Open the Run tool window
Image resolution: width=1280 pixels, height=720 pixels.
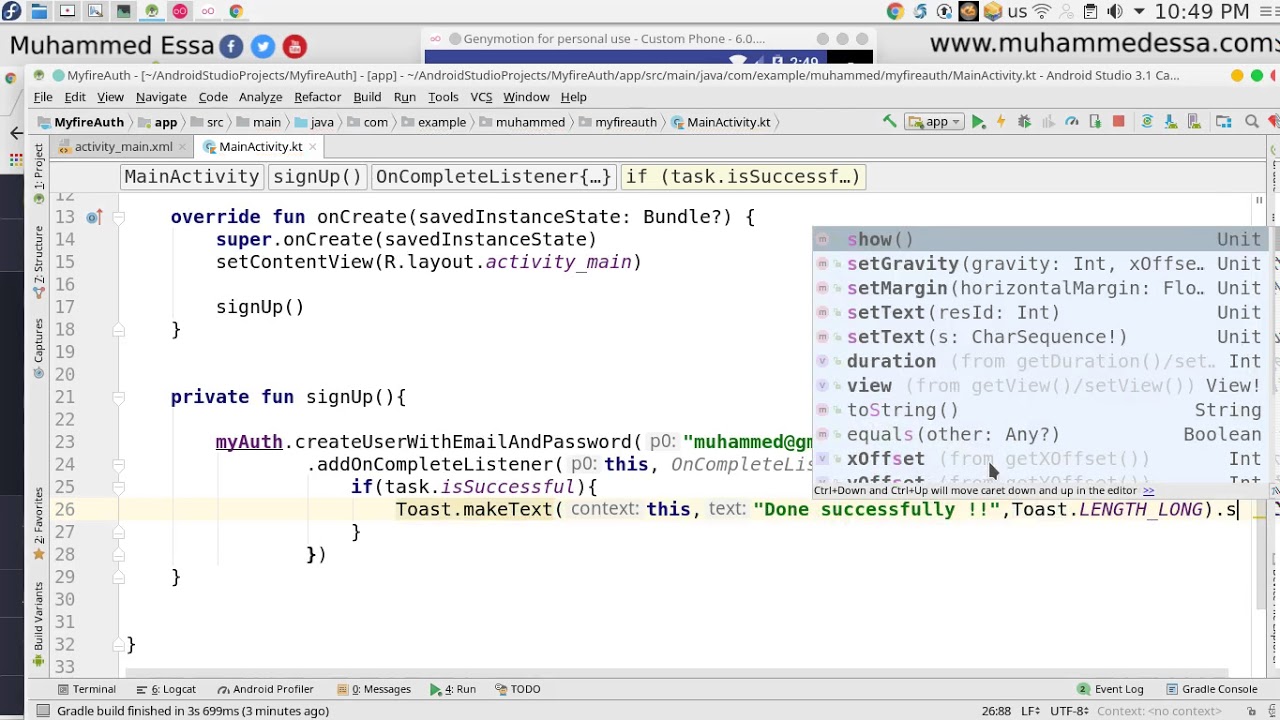453,689
